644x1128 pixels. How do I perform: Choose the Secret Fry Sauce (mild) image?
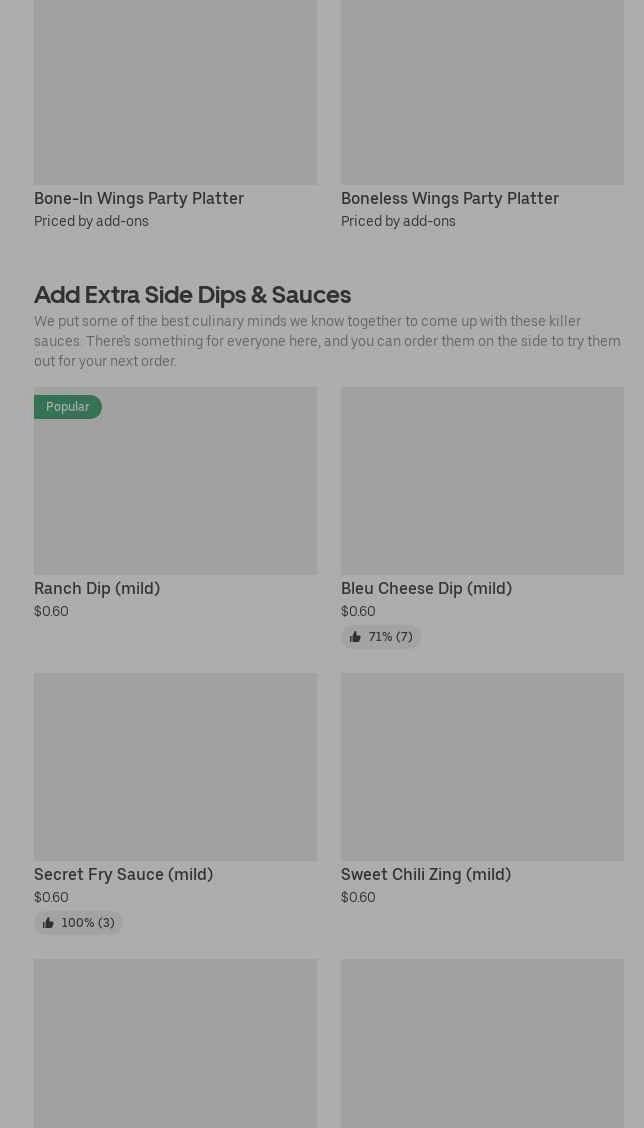coord(175,767)
